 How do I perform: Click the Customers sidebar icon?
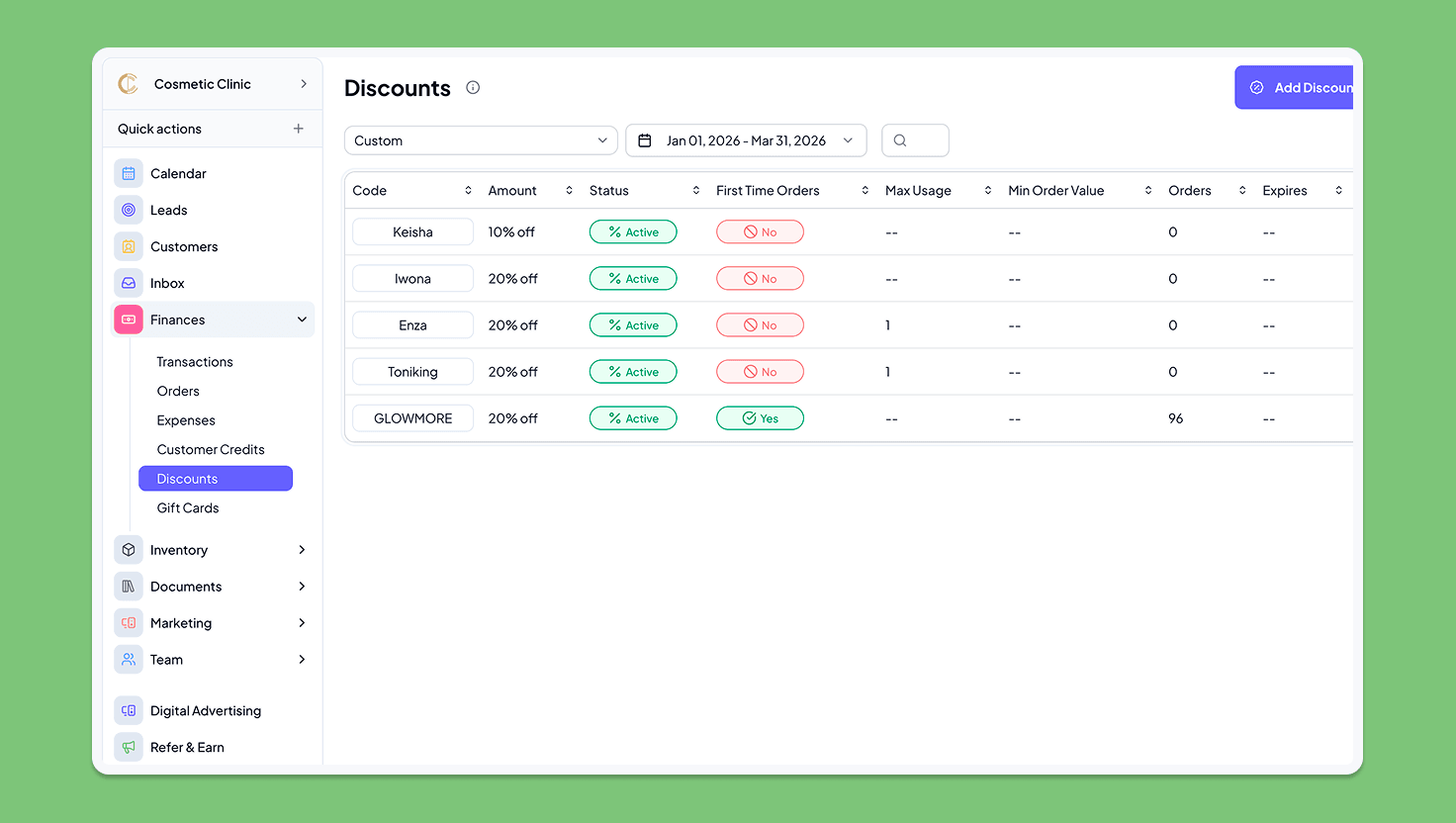129,246
